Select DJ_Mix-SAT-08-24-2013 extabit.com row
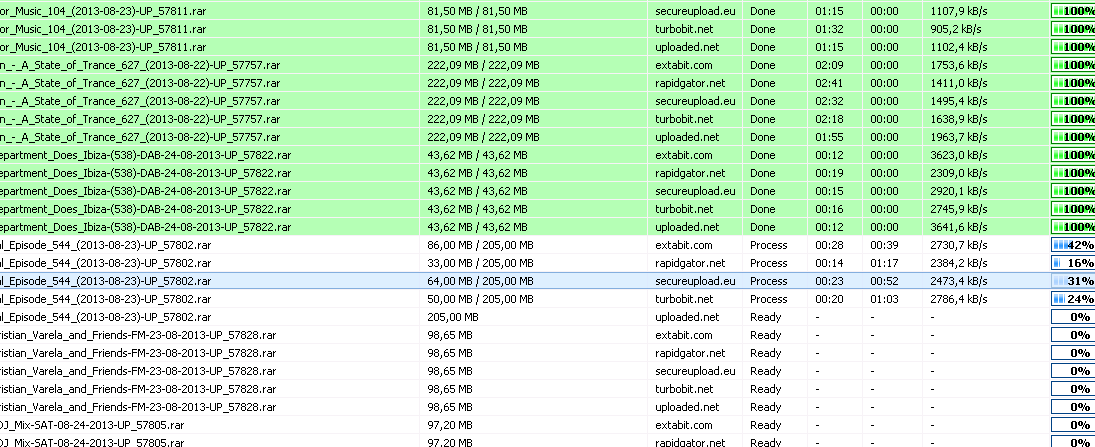Viewport: 1095px width, 447px height. 548,425
